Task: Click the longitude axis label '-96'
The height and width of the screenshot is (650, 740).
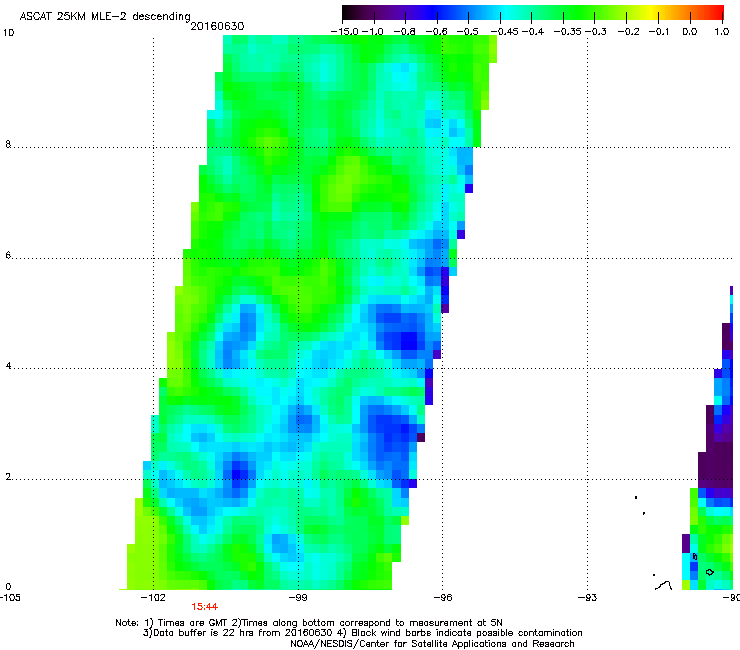Action: pyautogui.click(x=443, y=598)
